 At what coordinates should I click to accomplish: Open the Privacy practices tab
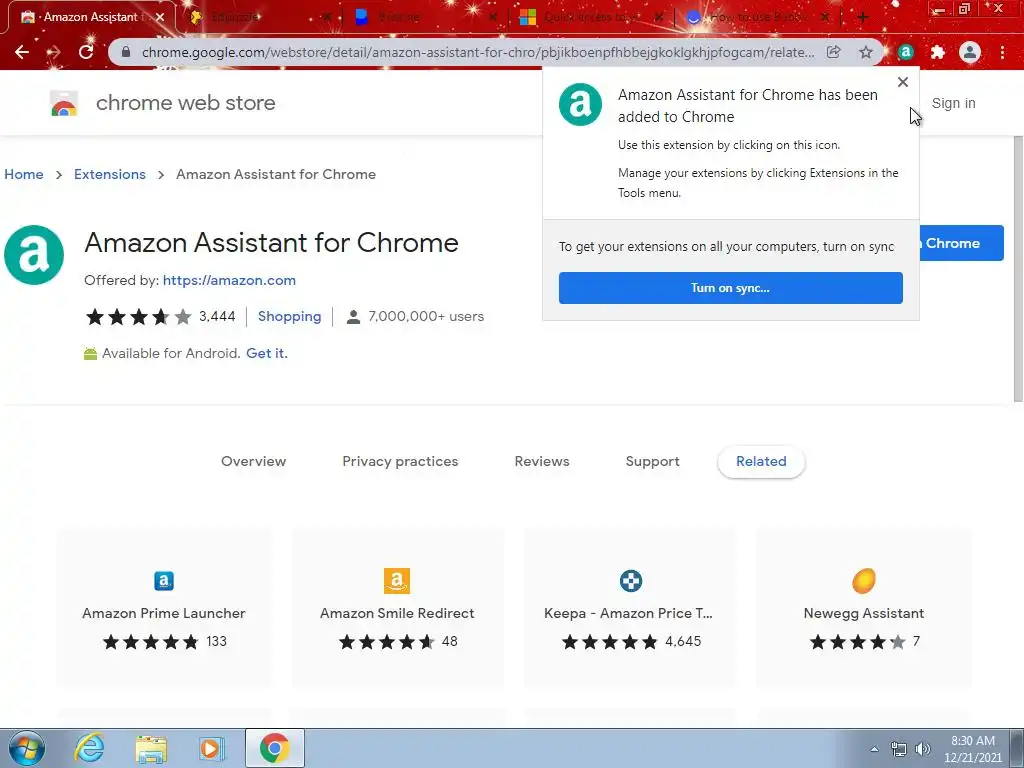coord(400,461)
